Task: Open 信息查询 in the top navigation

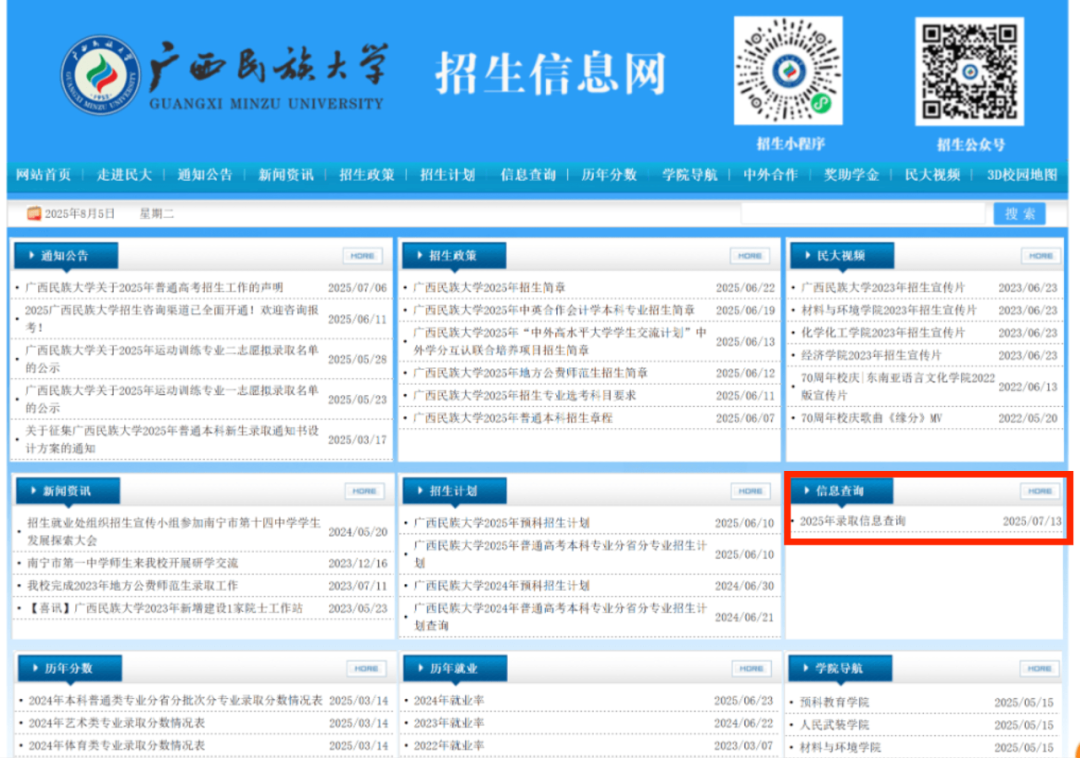Action: pyautogui.click(x=528, y=175)
